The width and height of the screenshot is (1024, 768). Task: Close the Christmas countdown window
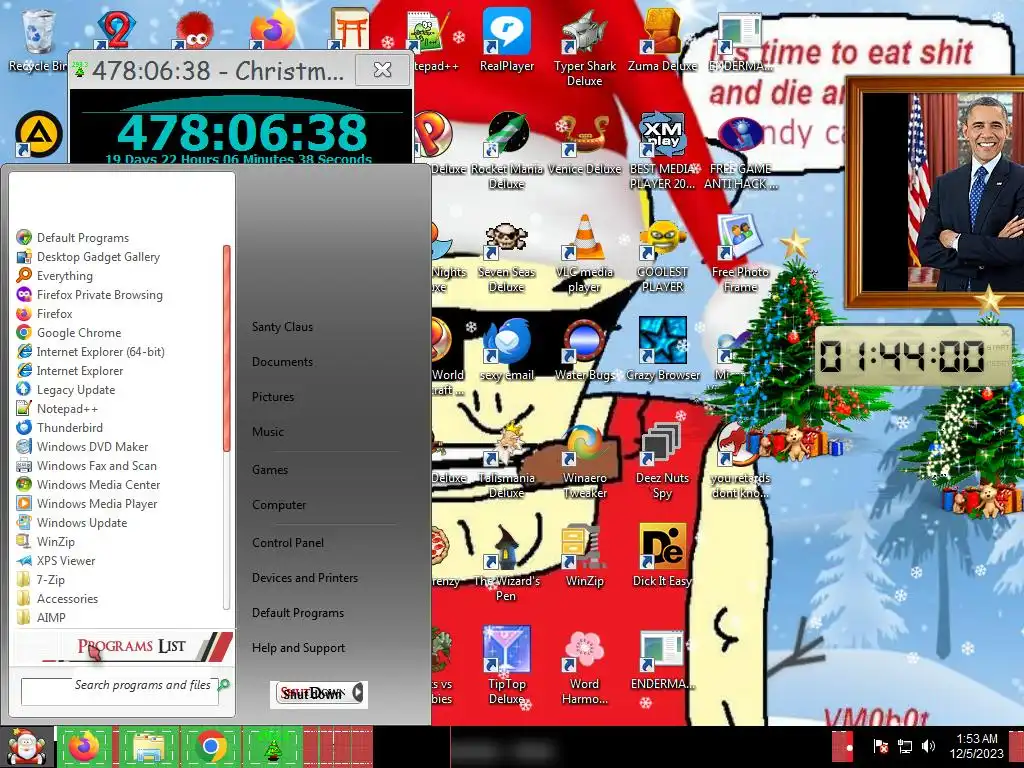(382, 69)
